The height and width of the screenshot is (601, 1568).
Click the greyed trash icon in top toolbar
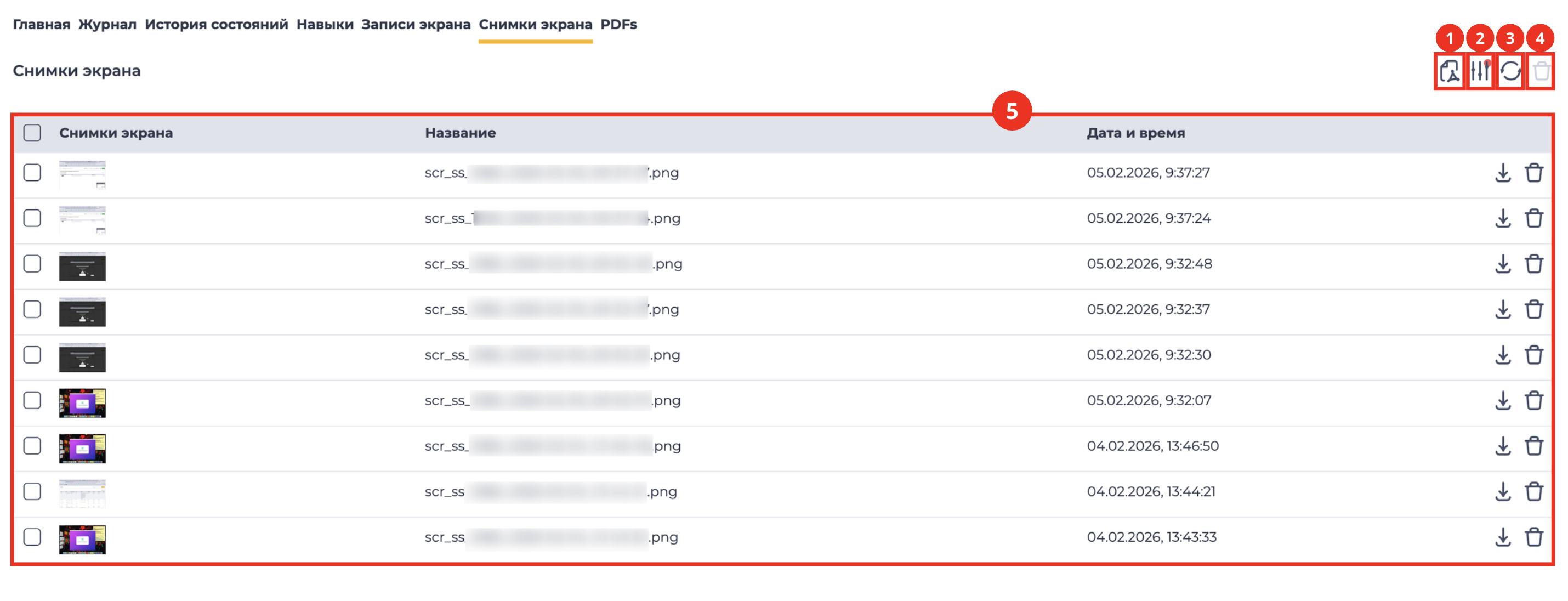pos(1541,72)
